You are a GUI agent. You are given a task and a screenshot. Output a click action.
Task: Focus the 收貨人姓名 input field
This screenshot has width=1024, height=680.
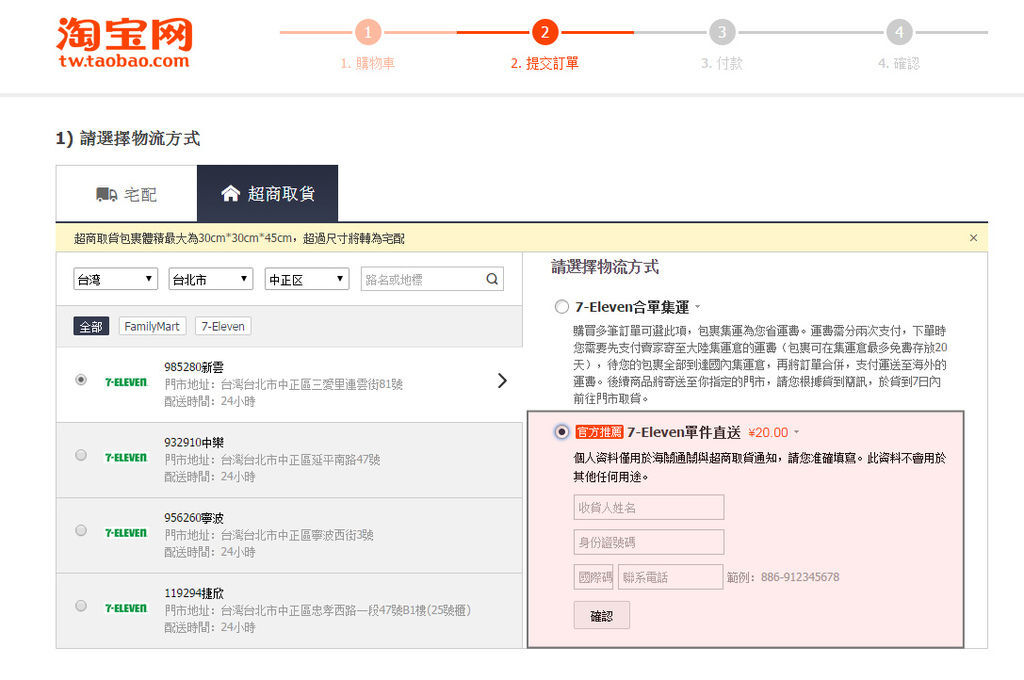coord(648,507)
